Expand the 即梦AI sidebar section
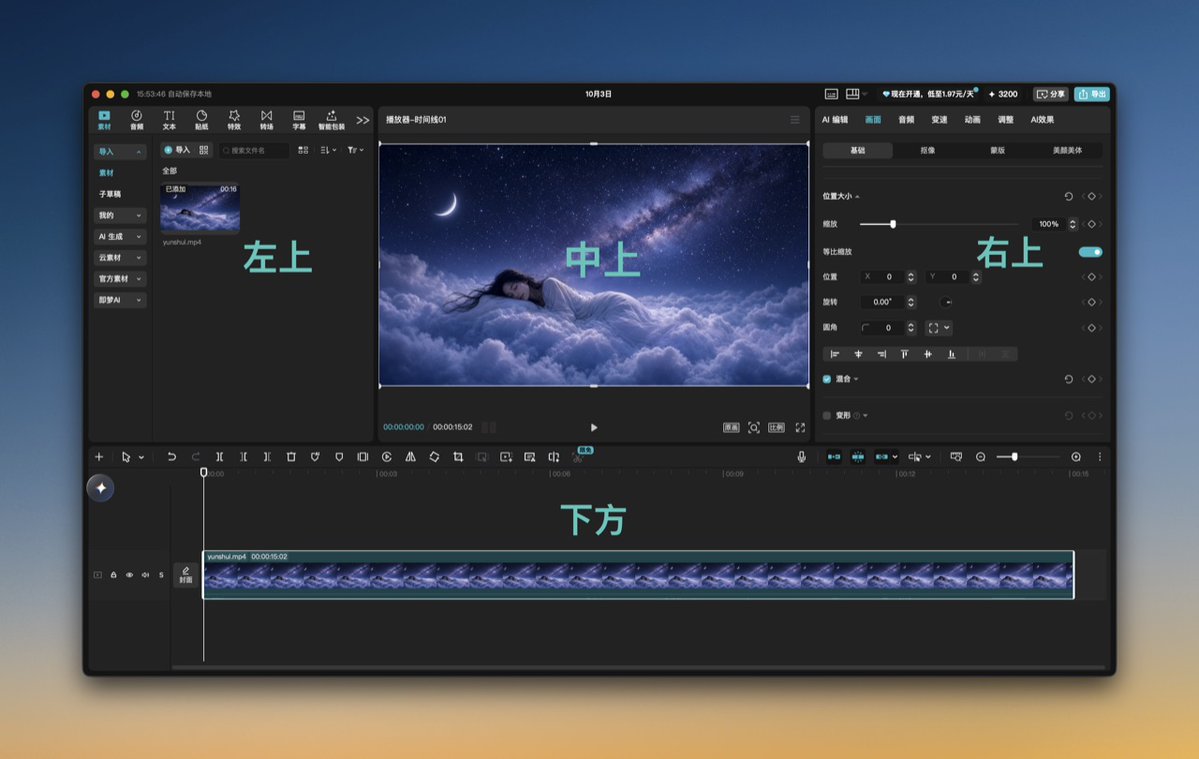This screenshot has height=759, width=1199. [119, 300]
